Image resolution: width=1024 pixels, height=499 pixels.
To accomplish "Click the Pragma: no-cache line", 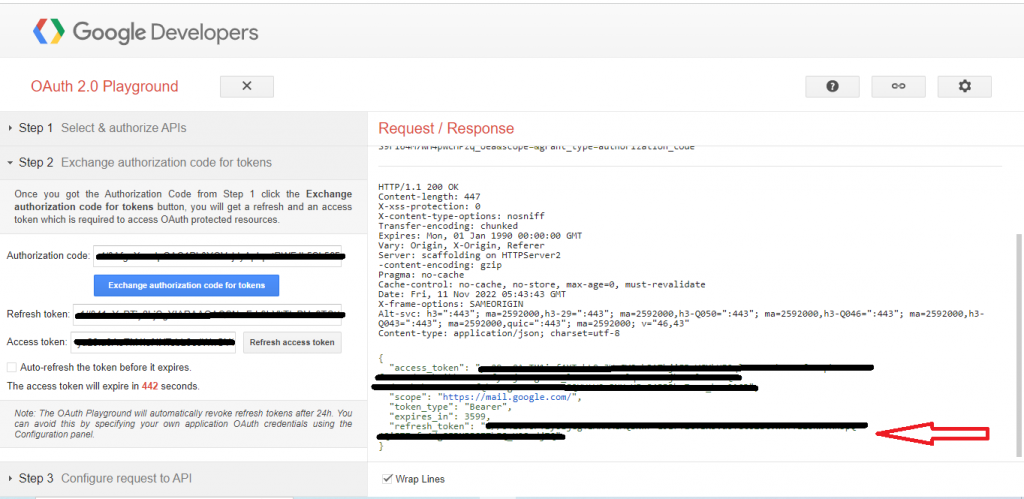I will click(x=421, y=275).
